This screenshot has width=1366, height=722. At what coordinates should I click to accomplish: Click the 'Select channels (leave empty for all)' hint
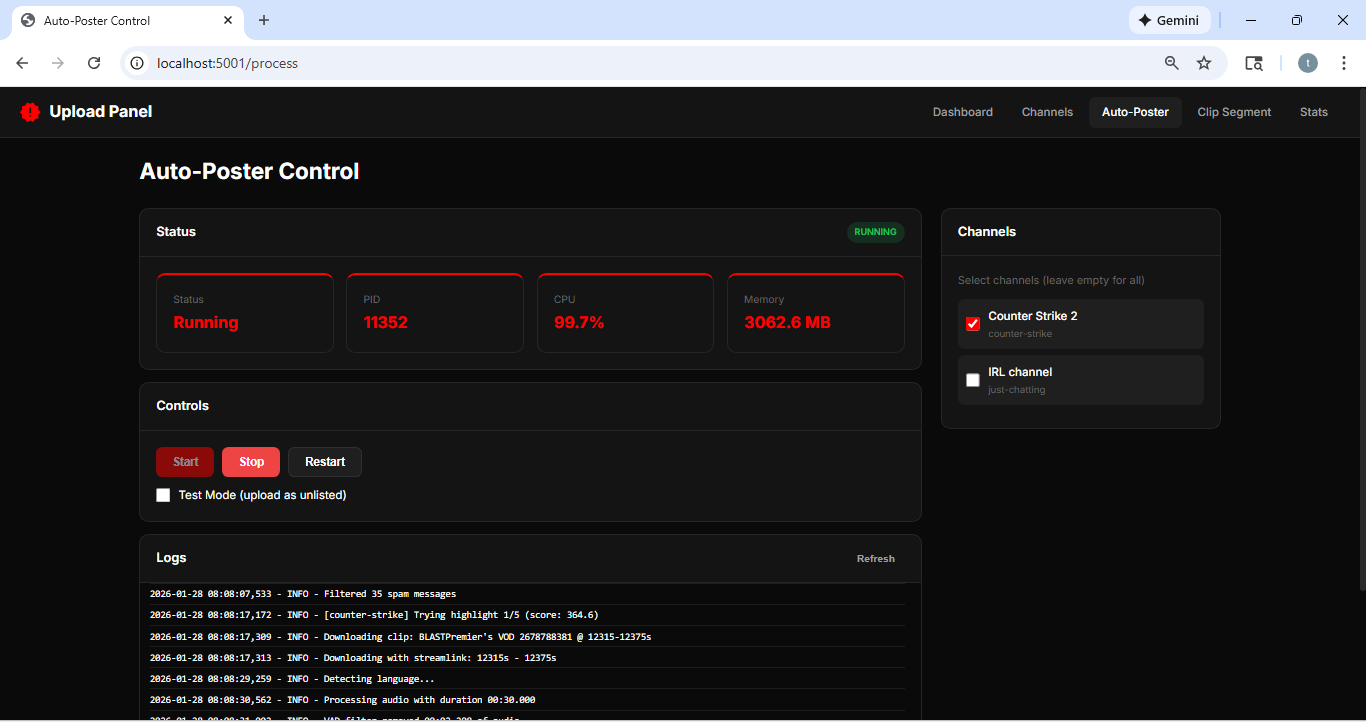click(x=1051, y=280)
